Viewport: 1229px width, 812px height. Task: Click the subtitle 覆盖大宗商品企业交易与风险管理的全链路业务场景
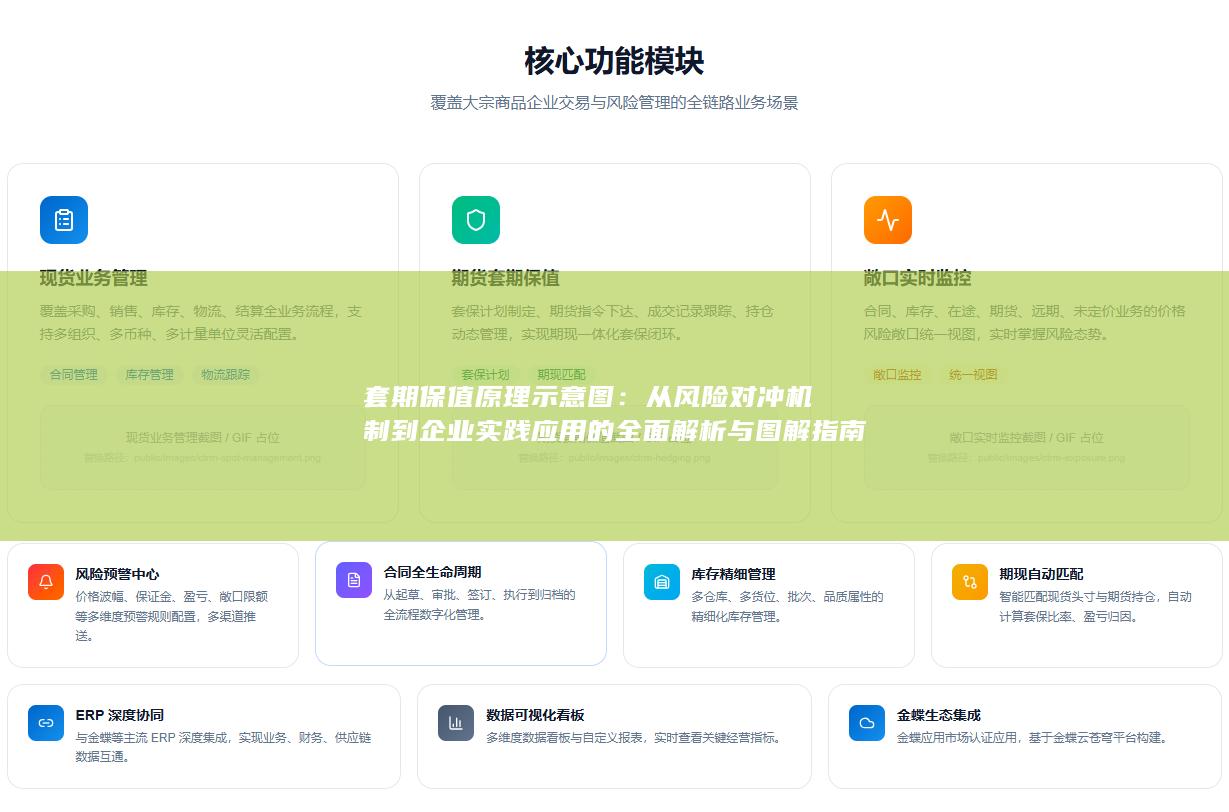point(614,103)
